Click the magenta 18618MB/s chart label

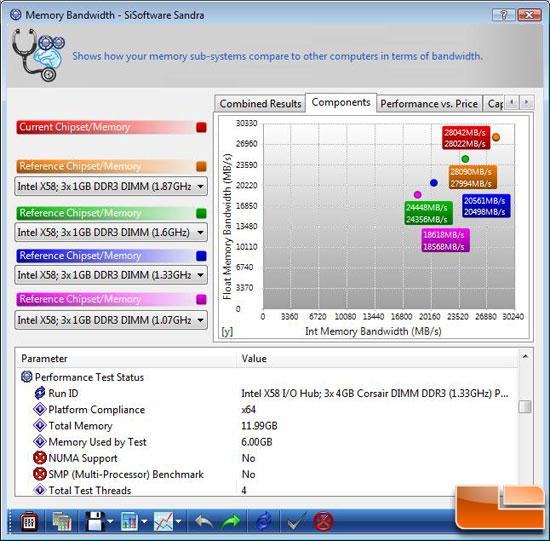point(445,240)
